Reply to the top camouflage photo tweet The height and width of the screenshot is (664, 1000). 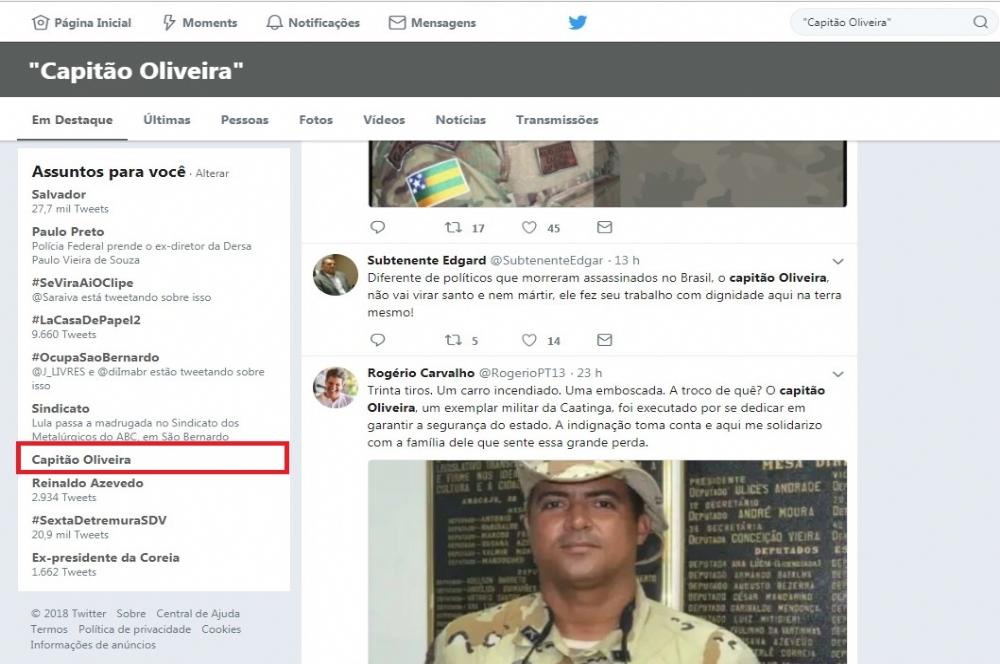click(x=377, y=228)
